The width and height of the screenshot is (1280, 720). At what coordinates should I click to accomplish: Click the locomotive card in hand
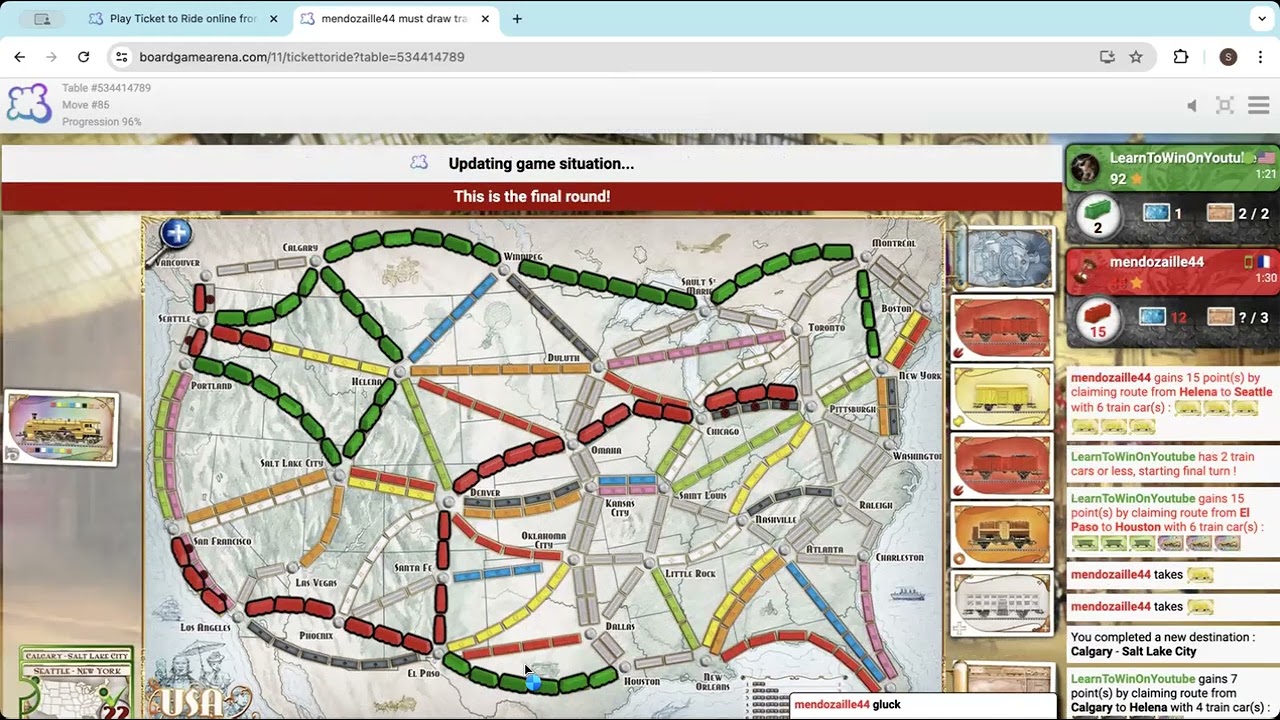click(x=62, y=429)
